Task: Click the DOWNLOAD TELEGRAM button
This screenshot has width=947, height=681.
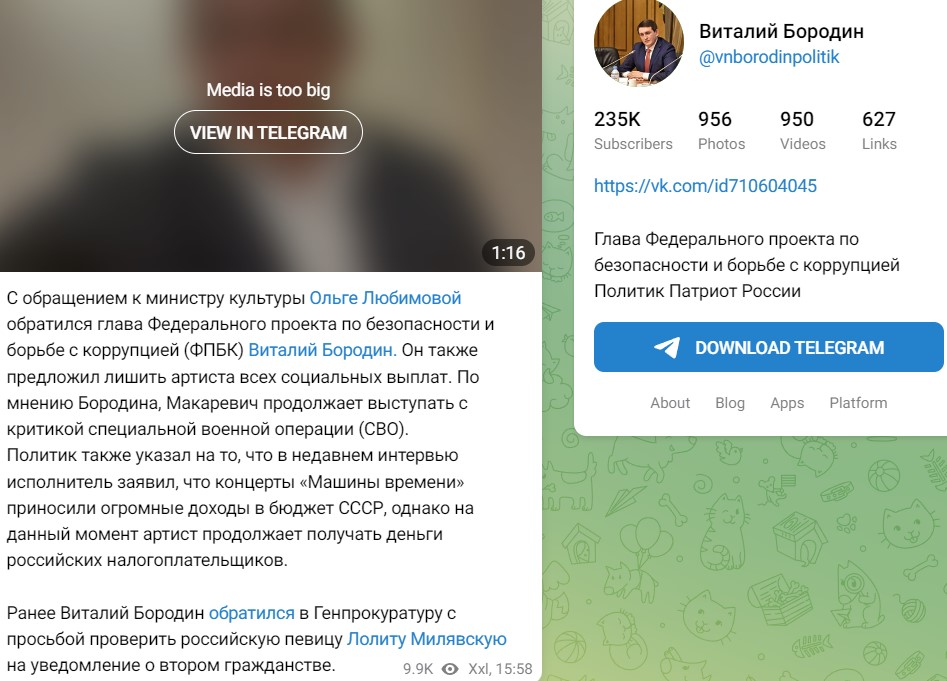Action: 768,347
